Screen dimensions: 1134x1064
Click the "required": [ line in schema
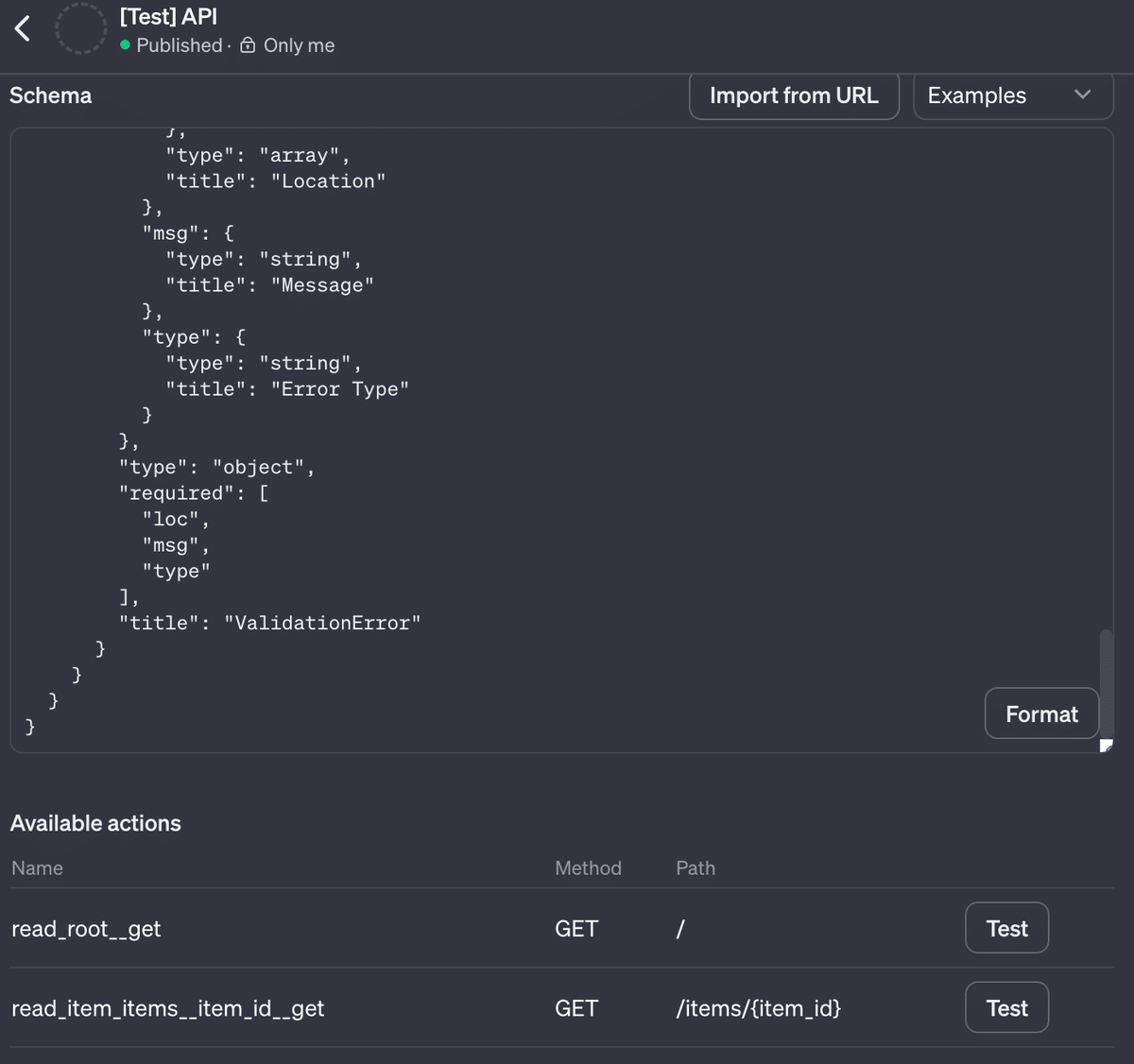click(x=194, y=493)
